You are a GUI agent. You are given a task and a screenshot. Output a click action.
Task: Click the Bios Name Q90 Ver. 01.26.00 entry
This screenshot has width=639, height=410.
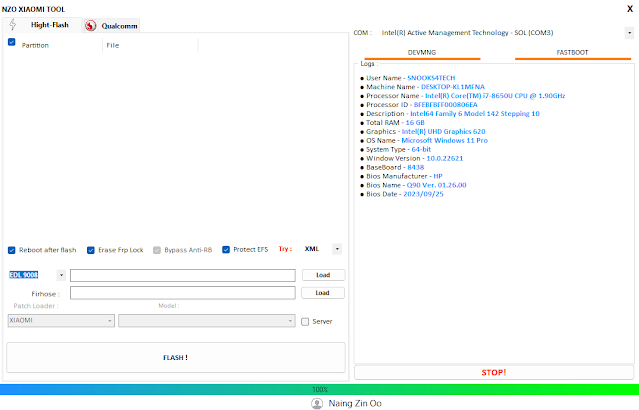pos(413,185)
